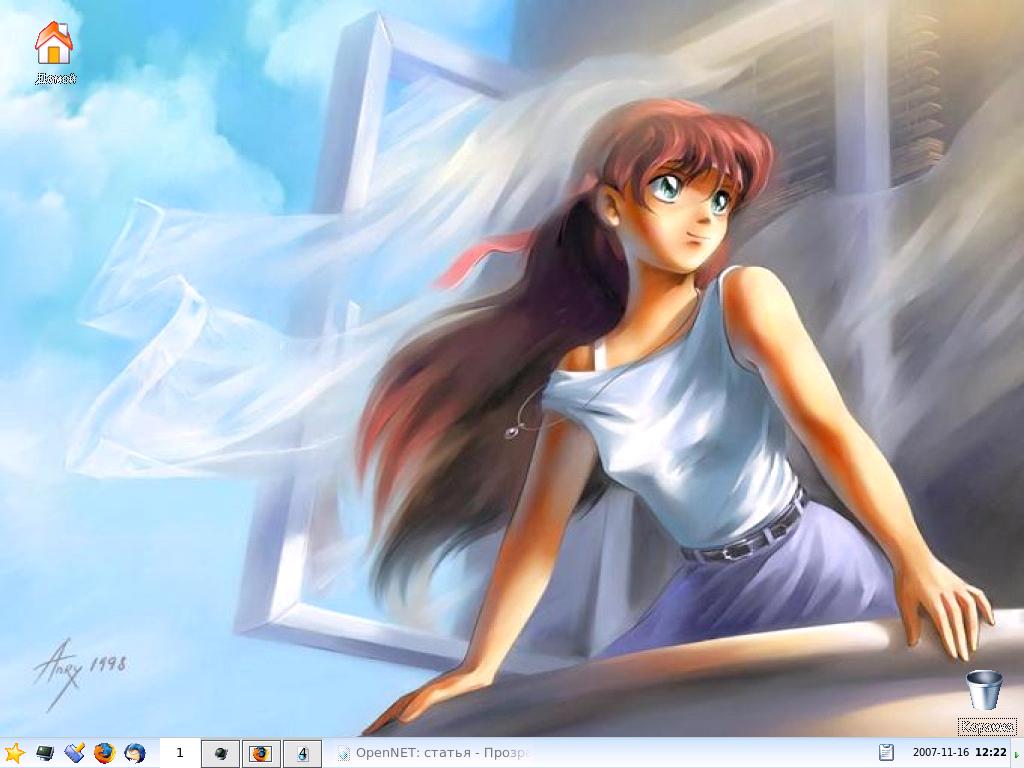The image size is (1024, 768).
Task: Switch to third desktop showing Firefox
Action: click(261, 753)
